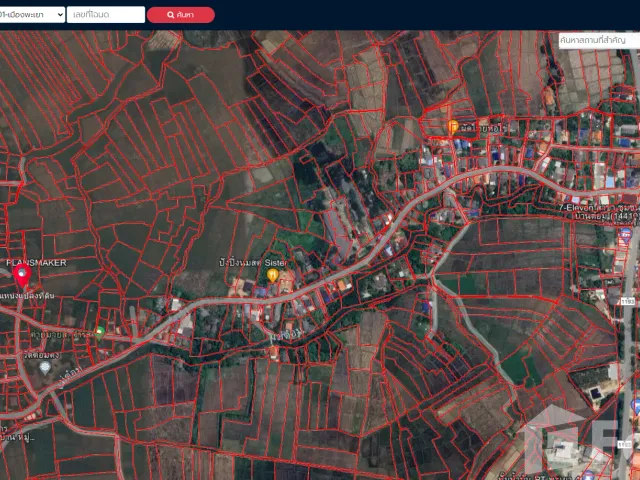Click the grey temple marker below วัดต๋อมดง

[x=45, y=367]
